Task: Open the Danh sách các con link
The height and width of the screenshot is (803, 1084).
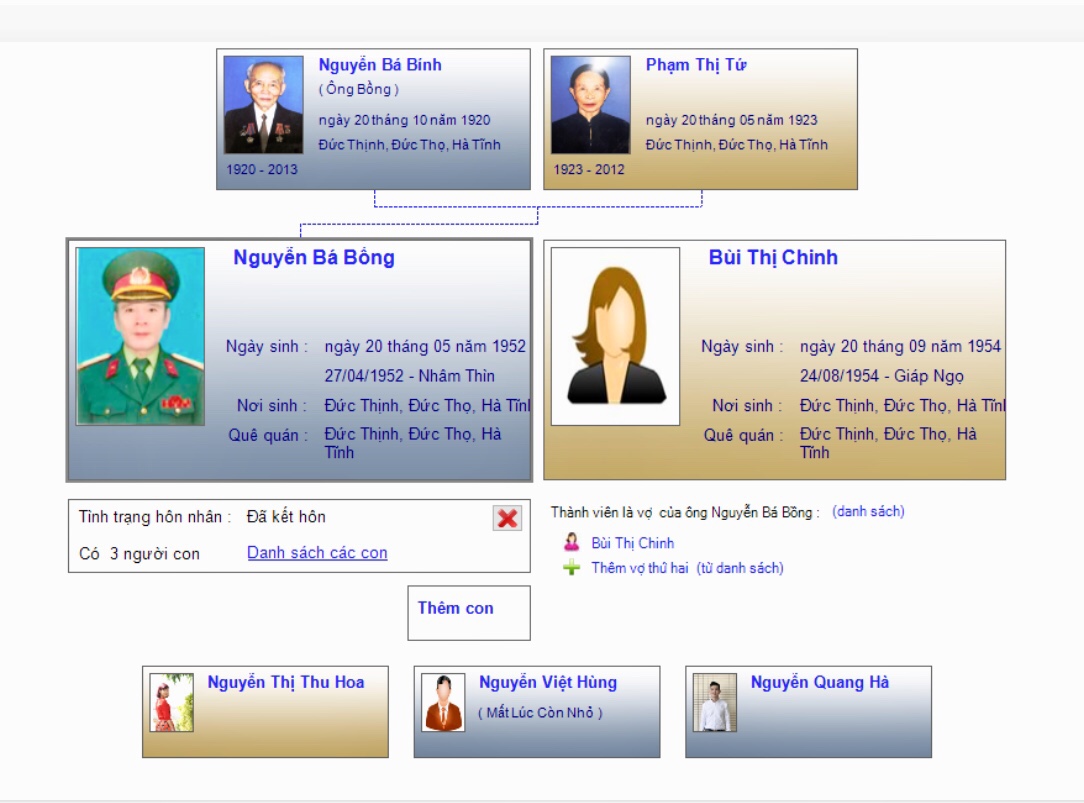Action: 317,553
